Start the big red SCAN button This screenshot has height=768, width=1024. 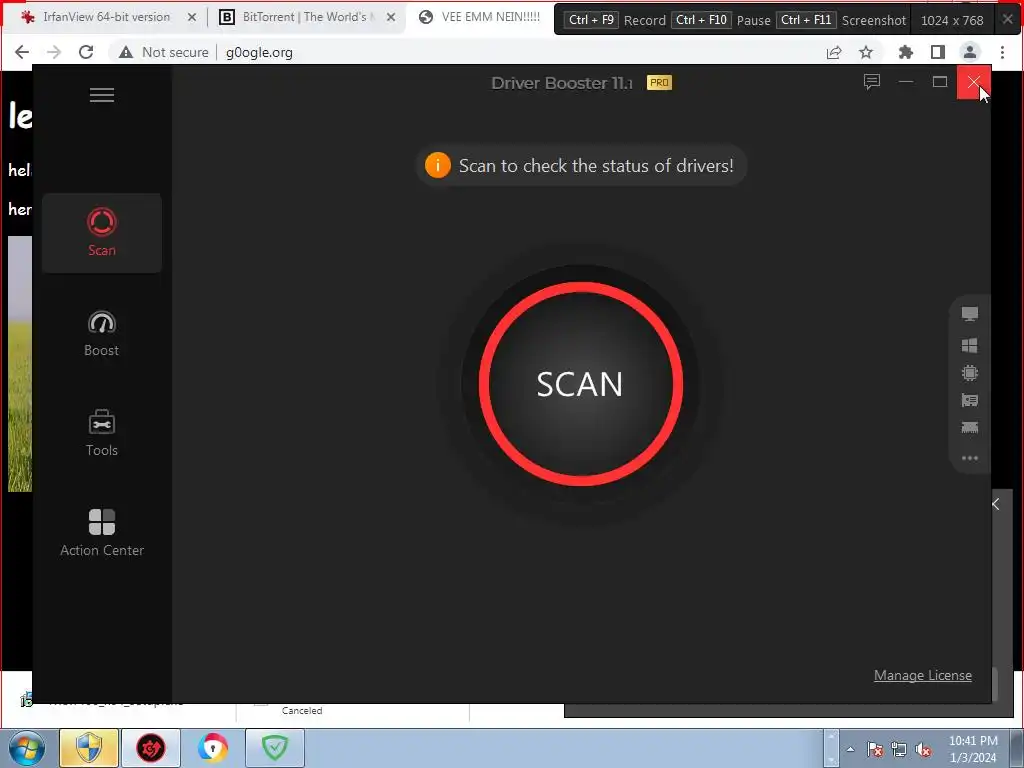pos(581,384)
